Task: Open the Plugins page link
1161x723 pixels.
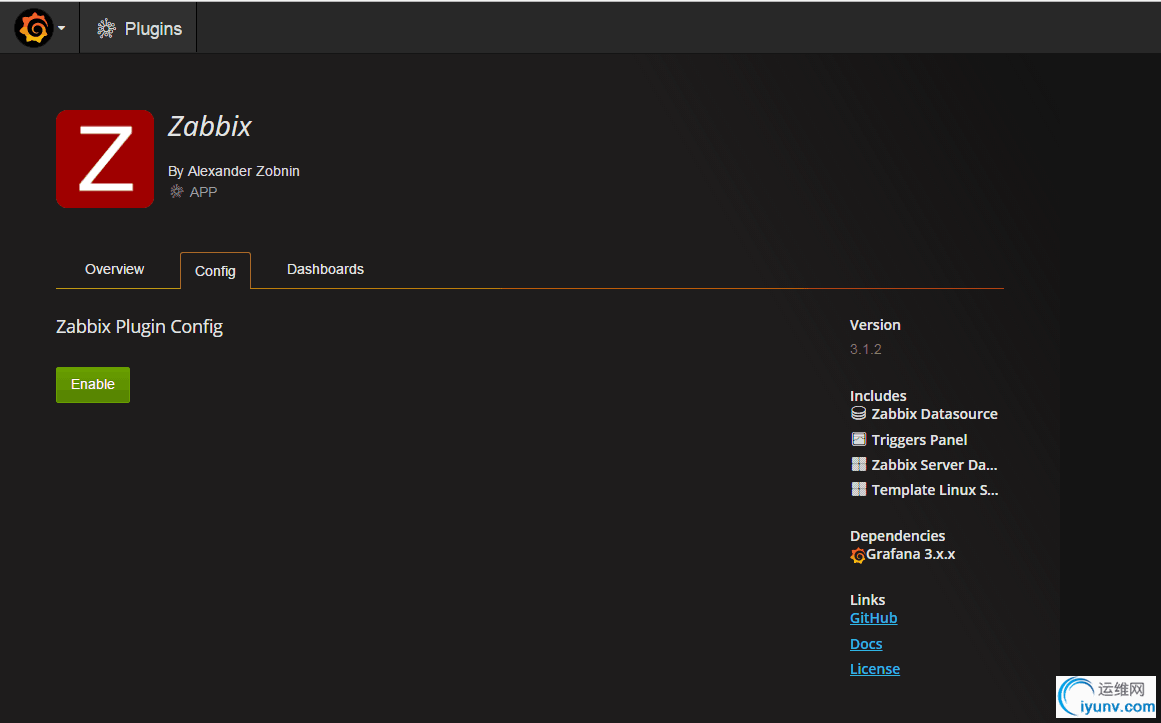Action: [153, 29]
